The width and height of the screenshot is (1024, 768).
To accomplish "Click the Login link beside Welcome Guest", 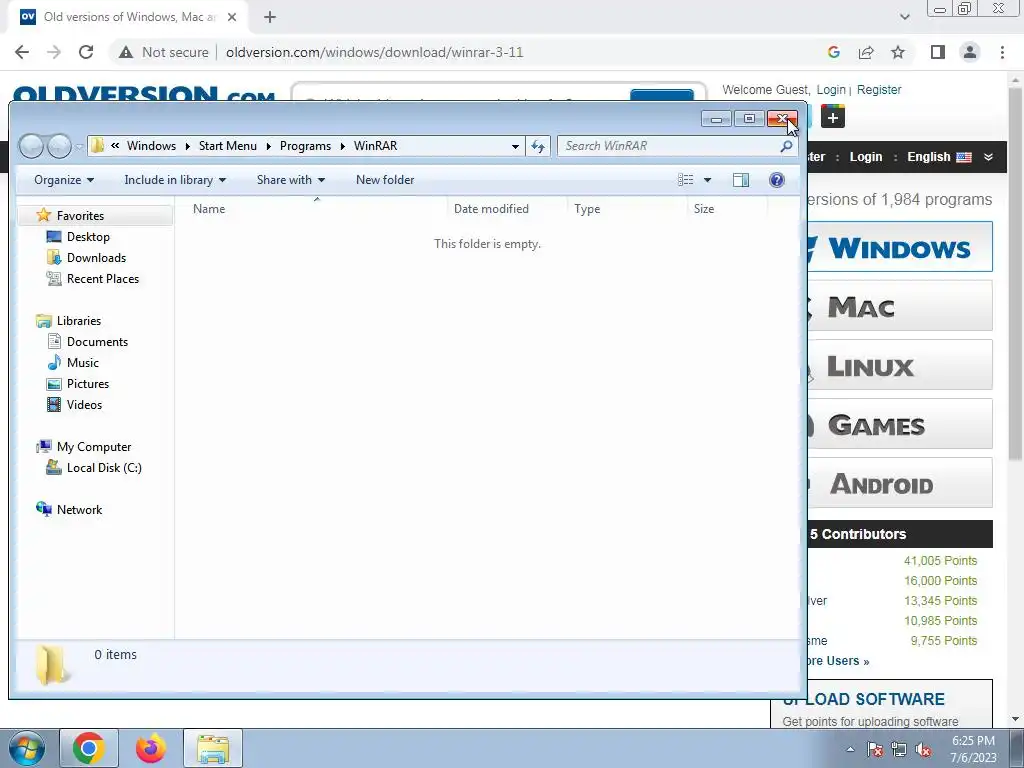I will (x=831, y=89).
